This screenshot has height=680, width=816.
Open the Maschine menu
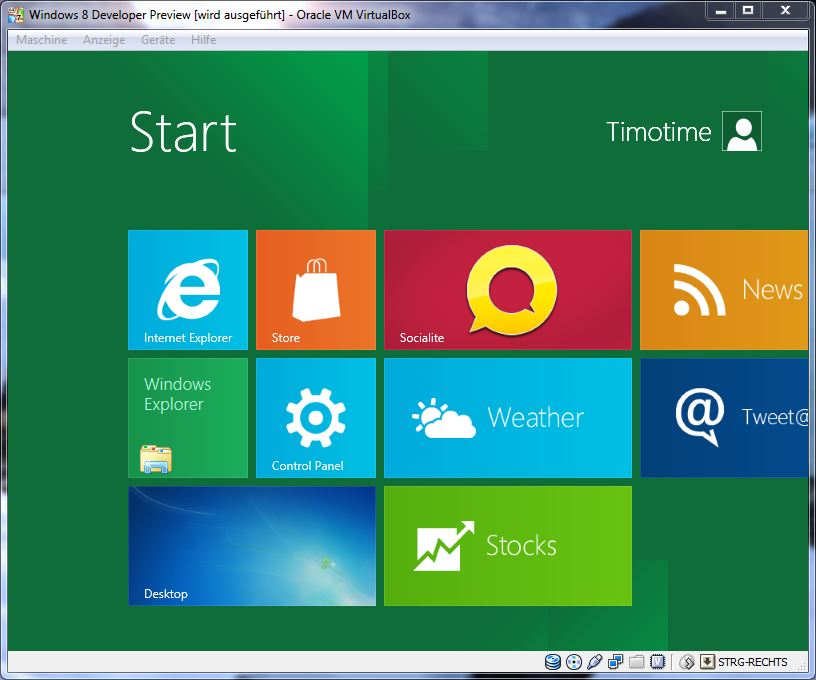pyautogui.click(x=42, y=40)
